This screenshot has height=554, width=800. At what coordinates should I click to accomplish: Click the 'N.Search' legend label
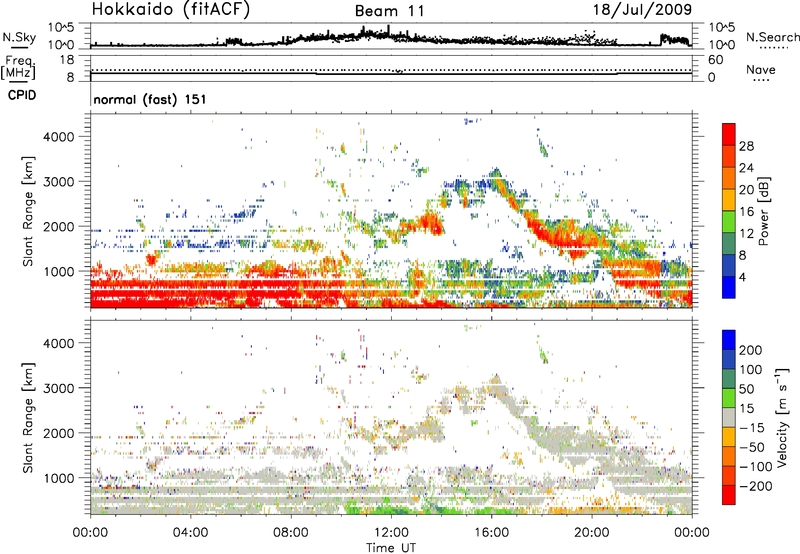[x=773, y=37]
